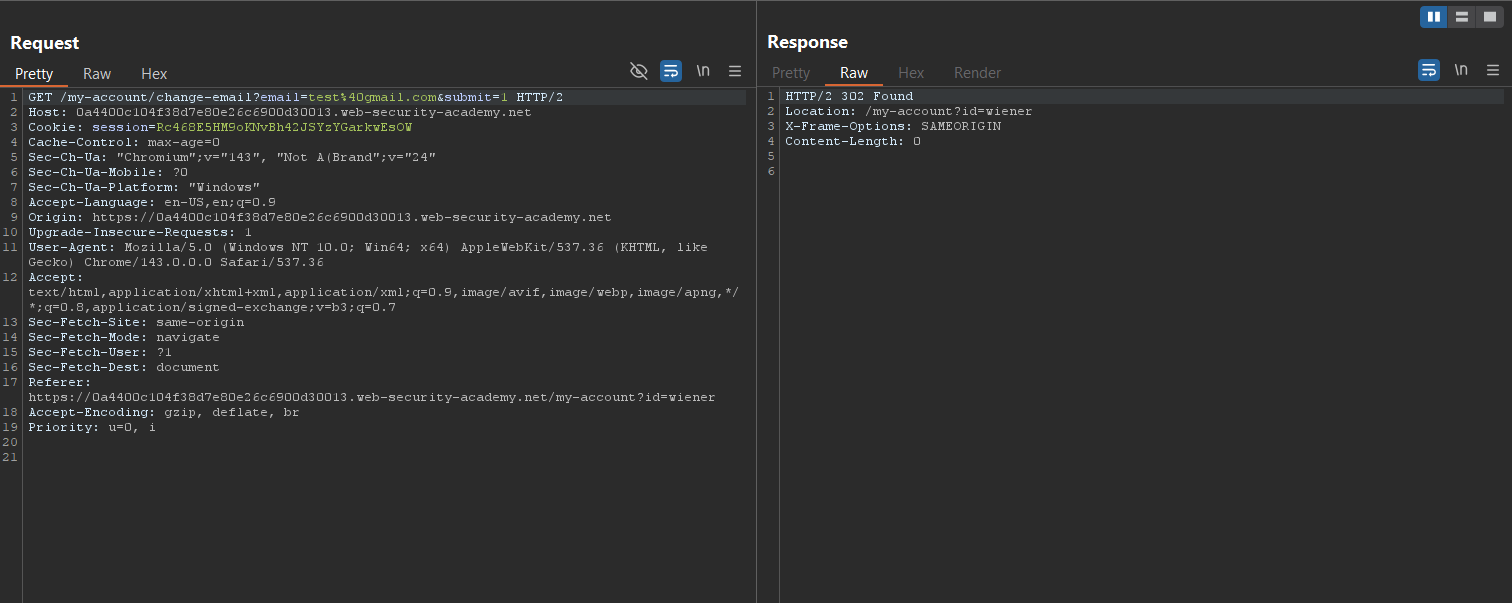Image resolution: width=1512 pixels, height=603 pixels.
Task: Click the Origin header line
Action: (320, 217)
